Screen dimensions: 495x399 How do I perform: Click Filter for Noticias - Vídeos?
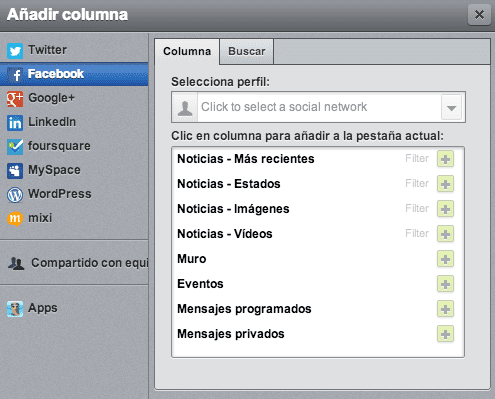coord(417,233)
